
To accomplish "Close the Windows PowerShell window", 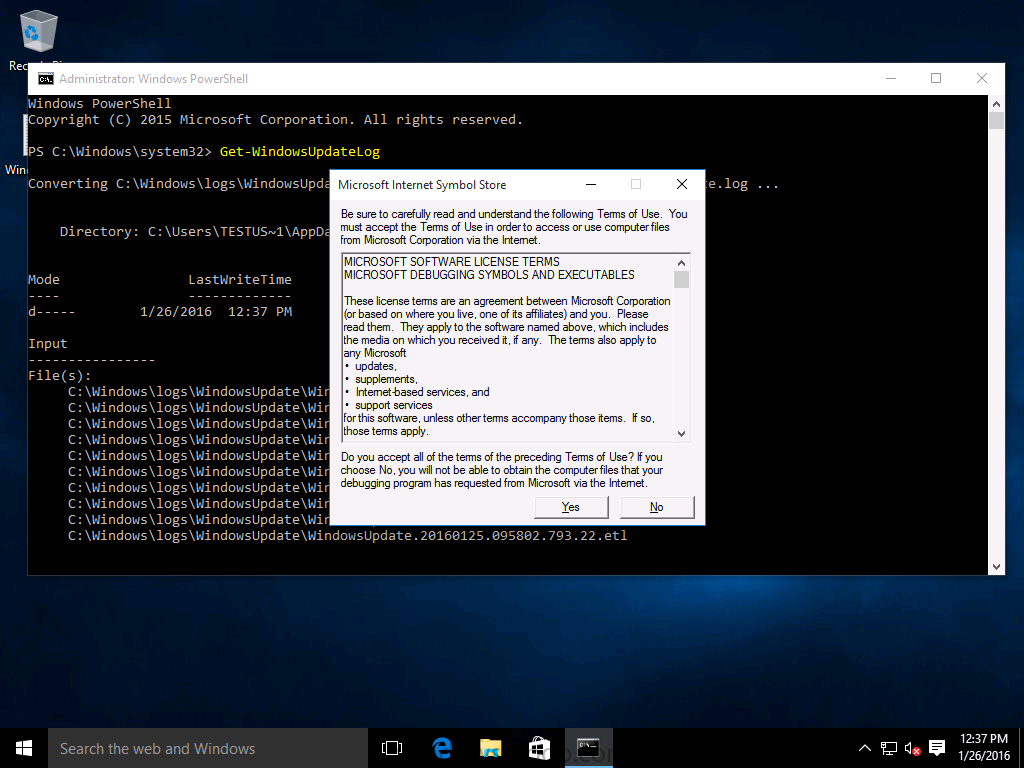I will (982, 78).
